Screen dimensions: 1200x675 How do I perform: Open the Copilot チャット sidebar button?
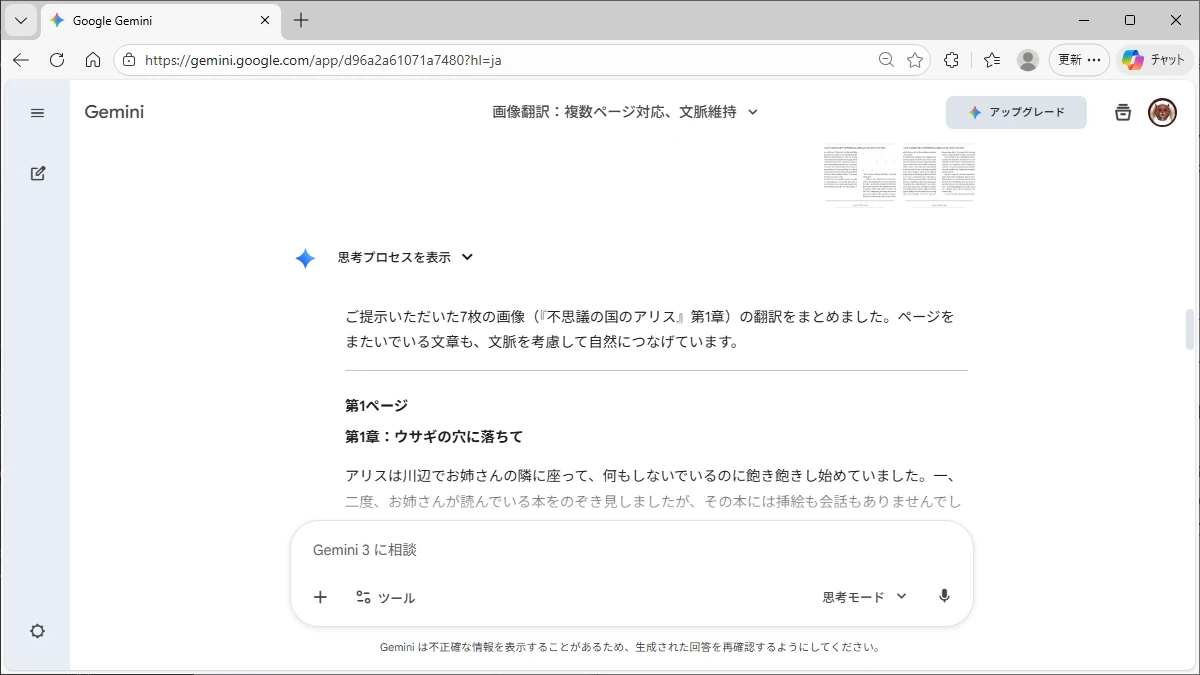point(1154,60)
